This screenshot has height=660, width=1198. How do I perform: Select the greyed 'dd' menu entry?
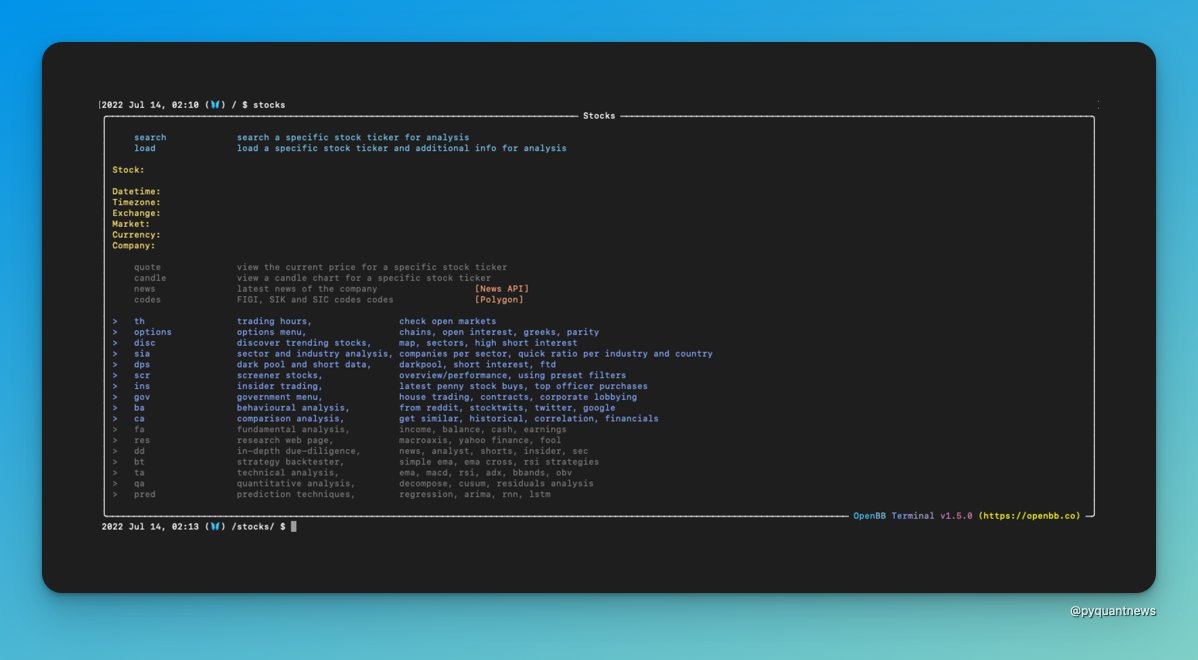click(139, 451)
